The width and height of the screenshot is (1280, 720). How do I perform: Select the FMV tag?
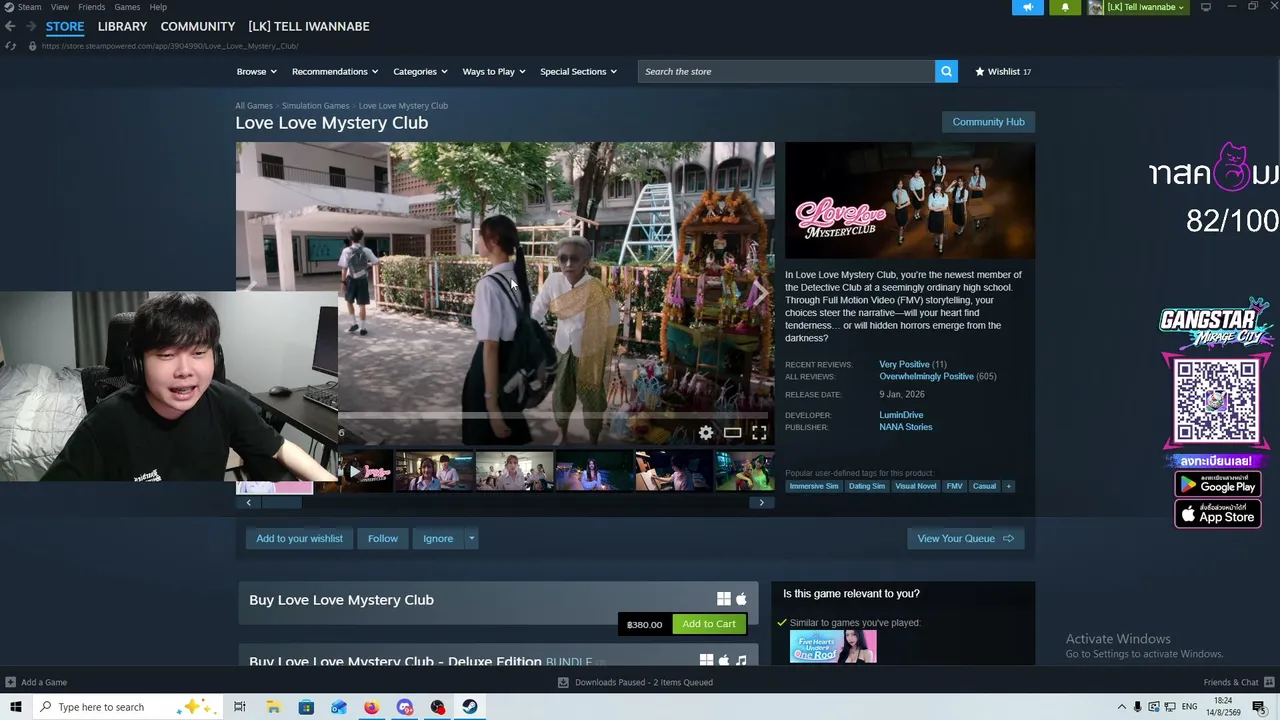955,486
